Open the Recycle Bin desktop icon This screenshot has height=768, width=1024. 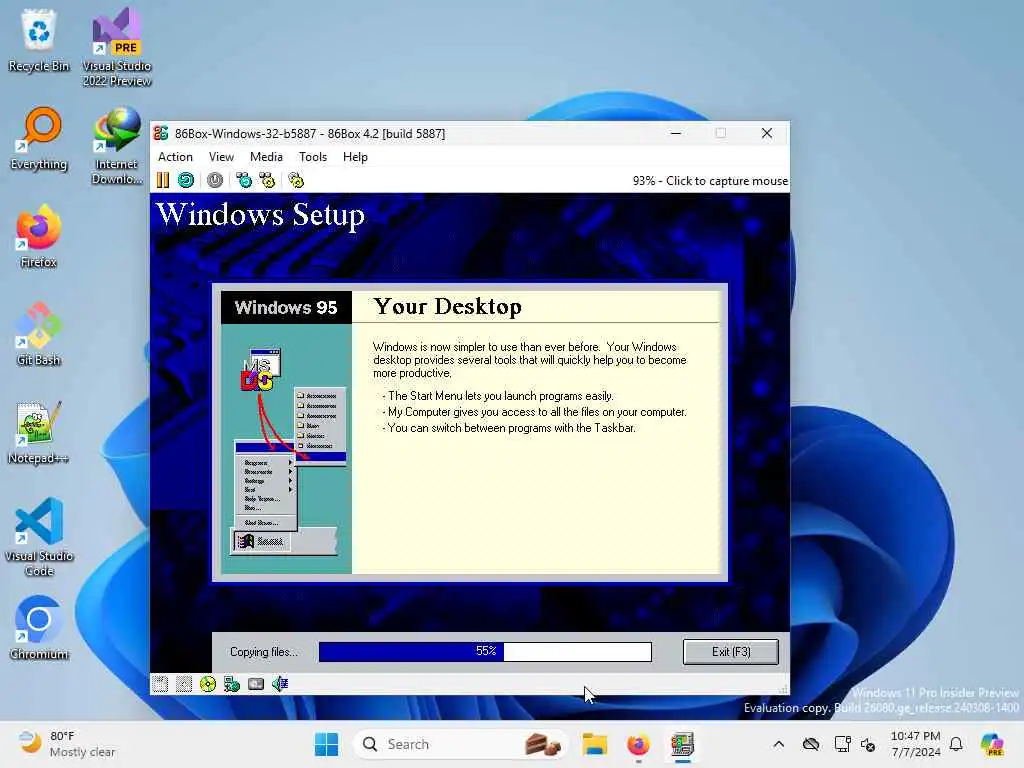click(39, 41)
